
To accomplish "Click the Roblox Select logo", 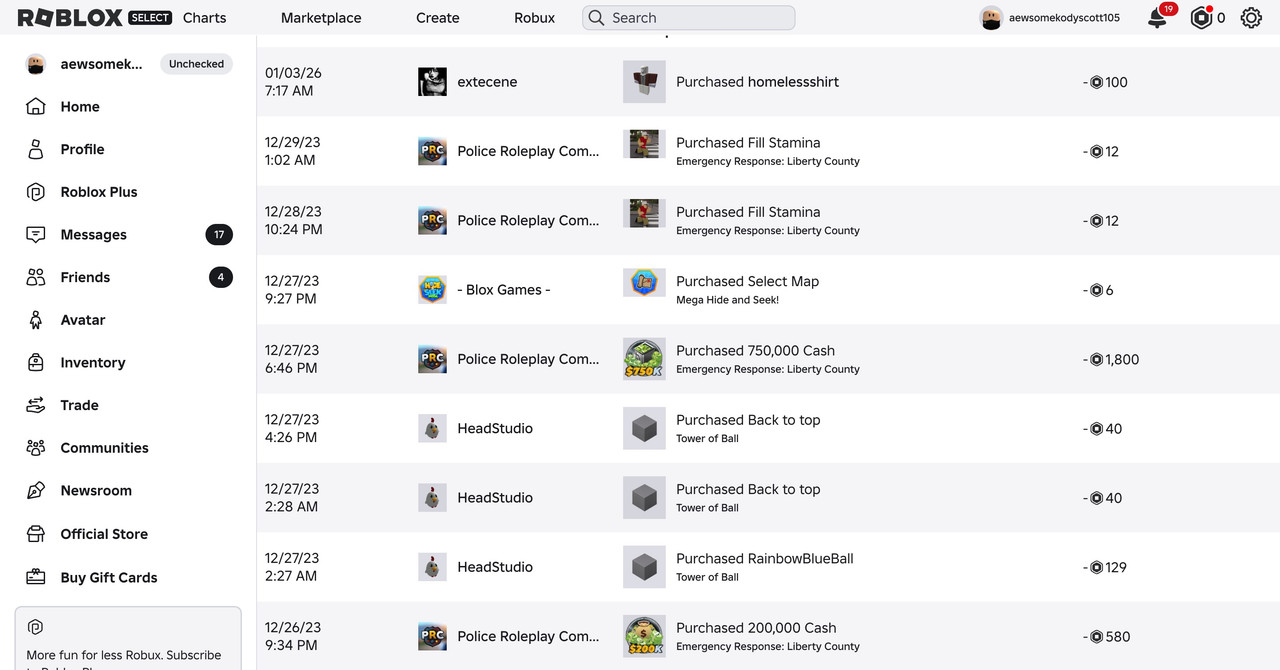I will (x=95, y=18).
